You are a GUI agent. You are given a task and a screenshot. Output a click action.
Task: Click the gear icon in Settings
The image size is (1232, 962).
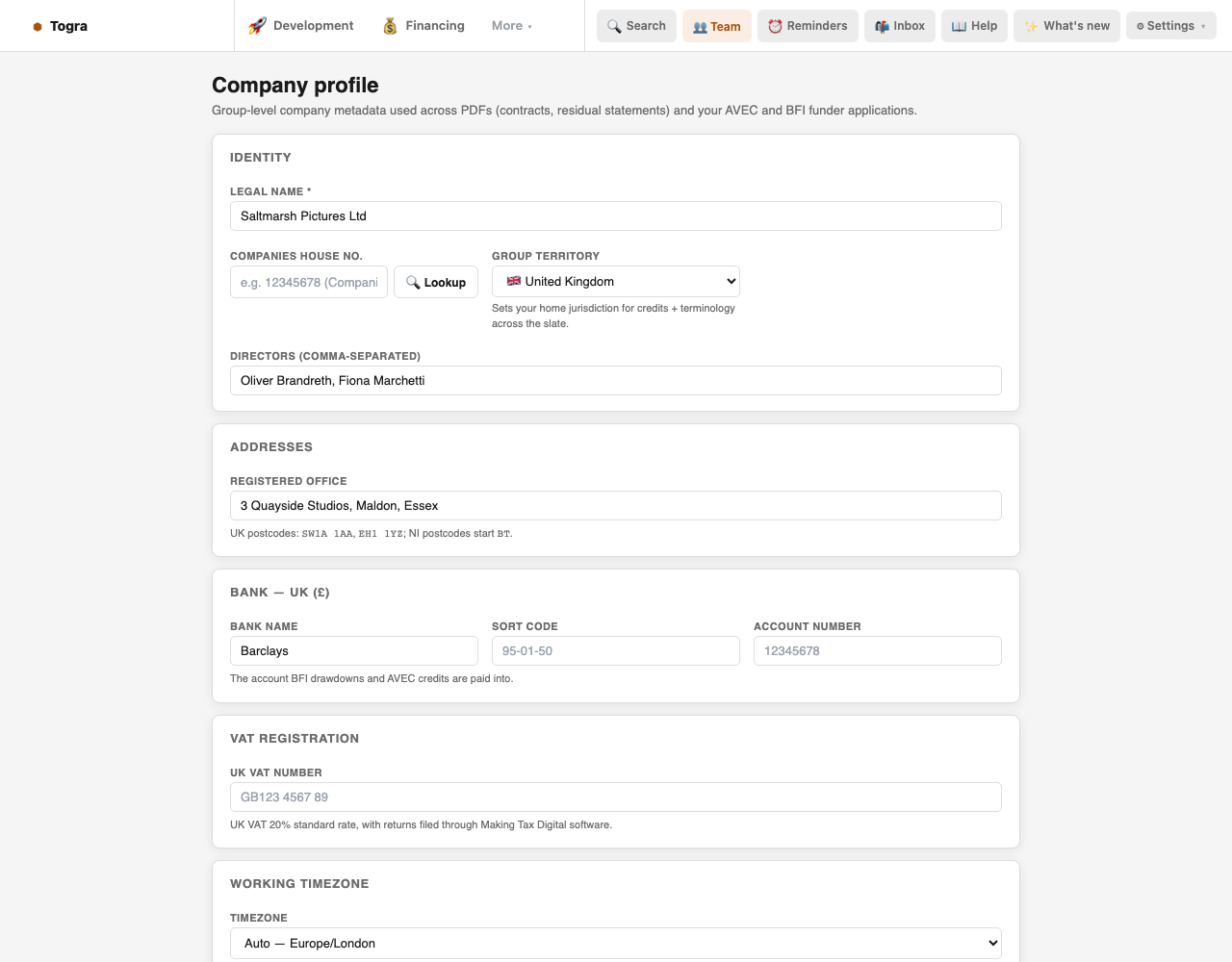(1141, 26)
